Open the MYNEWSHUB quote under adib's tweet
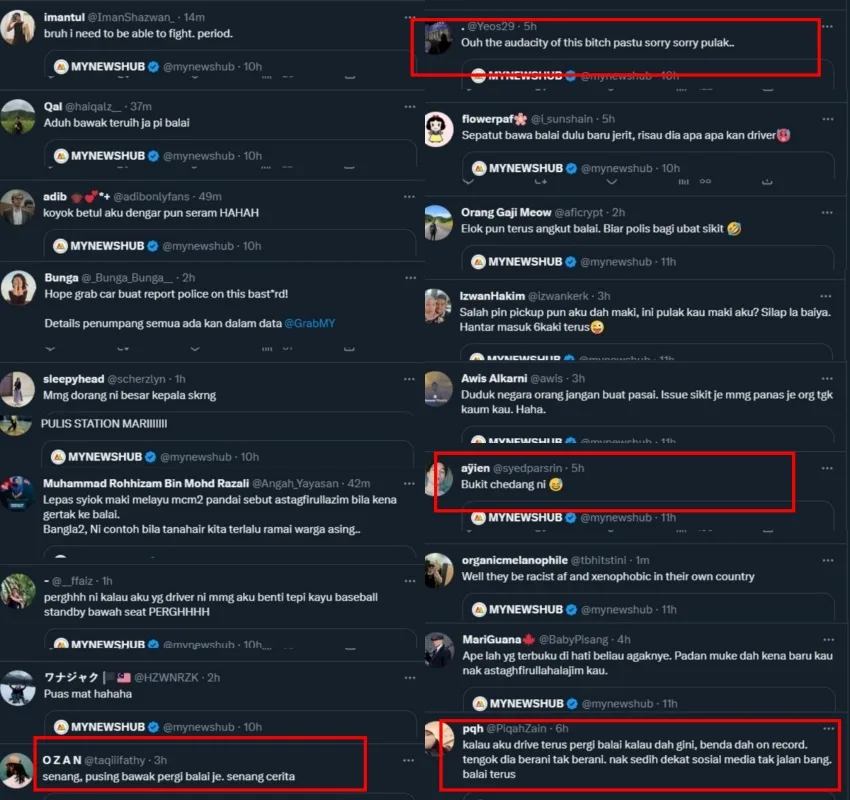Screen dimensions: 850x800 click(230, 244)
